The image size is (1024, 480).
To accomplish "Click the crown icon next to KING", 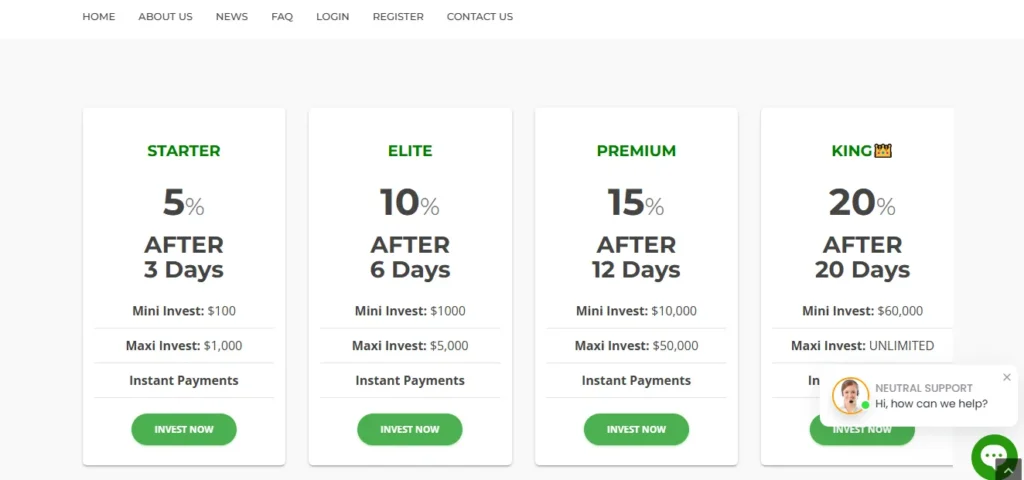I will tap(883, 151).
